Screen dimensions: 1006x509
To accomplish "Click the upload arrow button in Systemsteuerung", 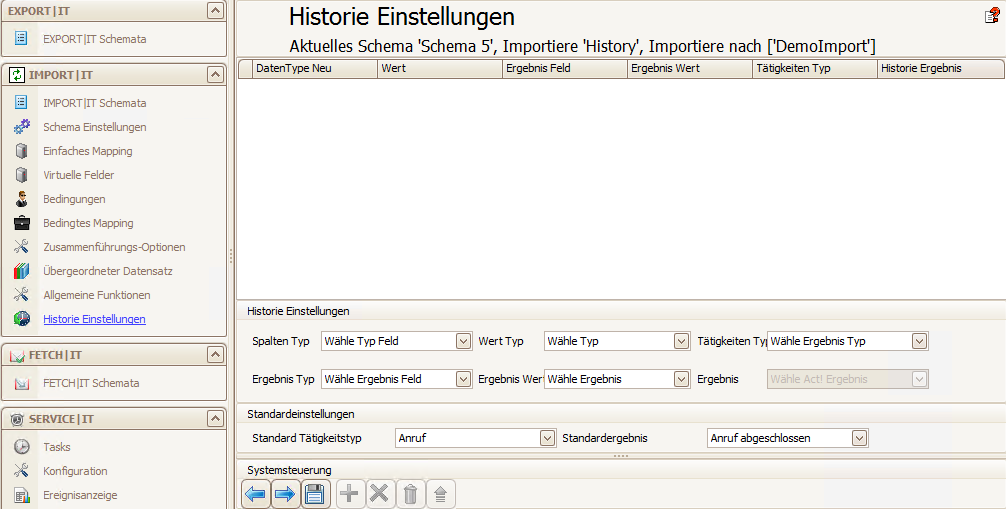I will [440, 494].
